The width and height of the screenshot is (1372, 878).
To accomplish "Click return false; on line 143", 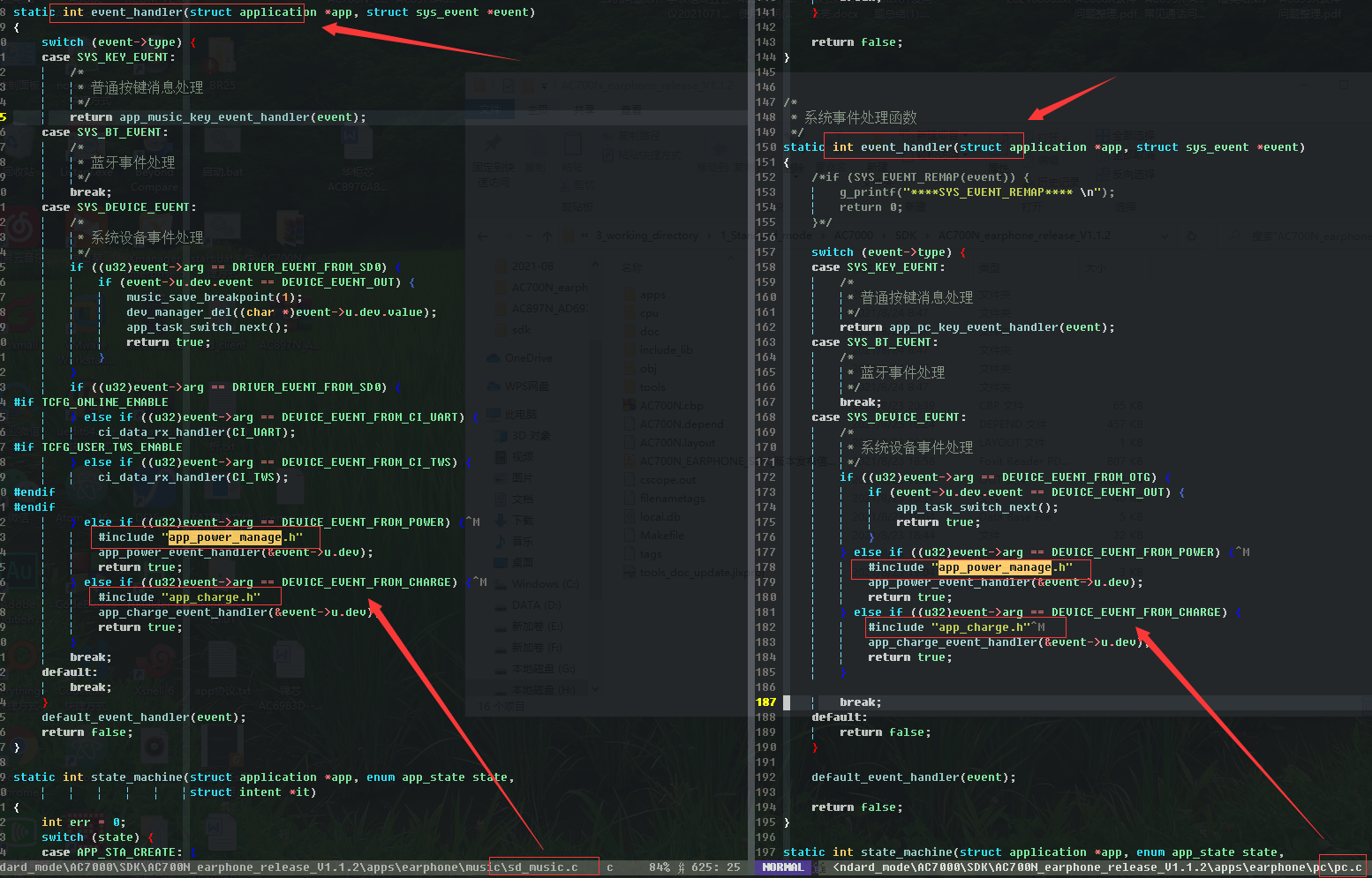I will (857, 42).
